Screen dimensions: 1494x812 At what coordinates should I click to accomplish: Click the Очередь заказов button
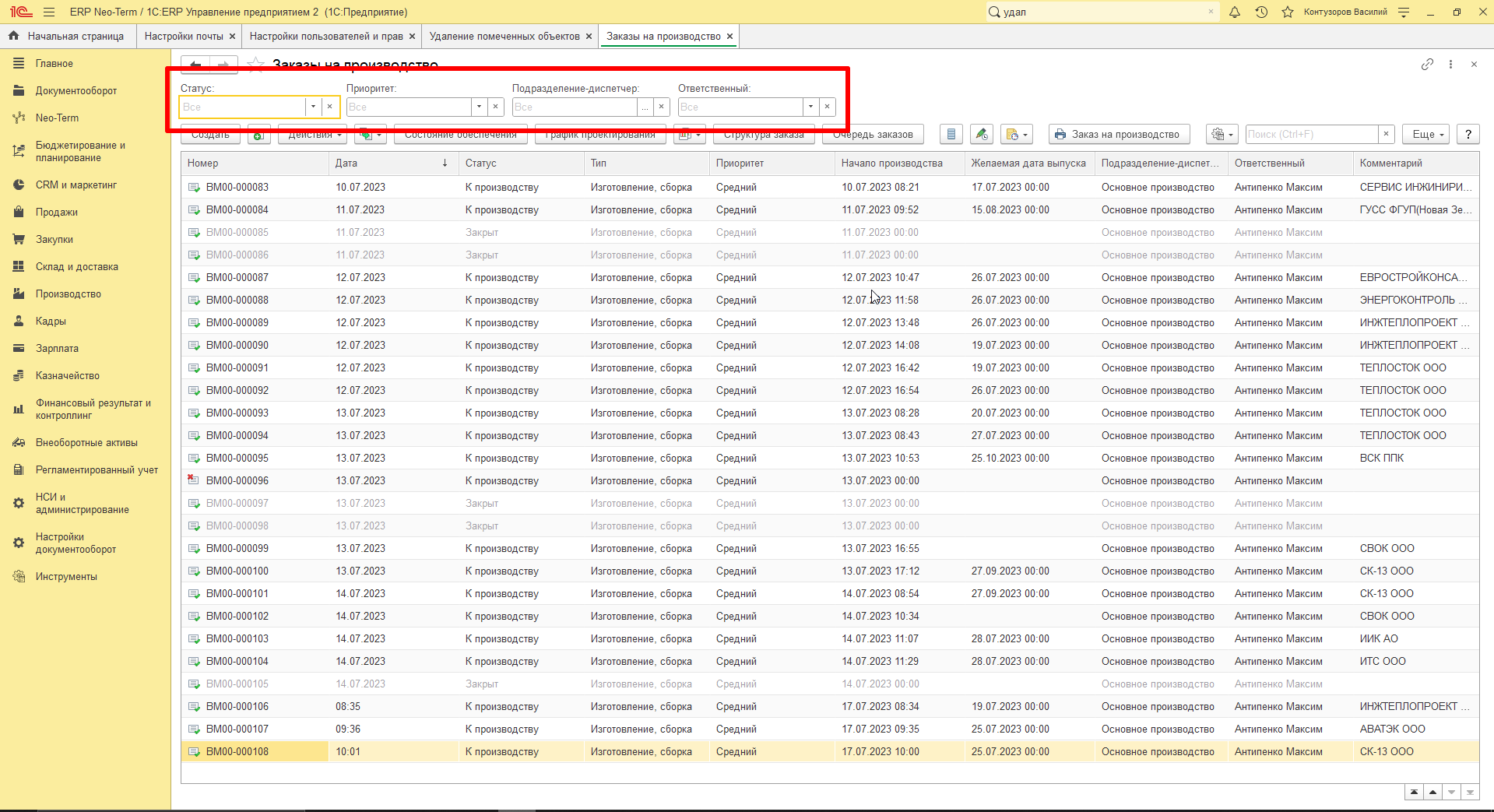coord(873,135)
